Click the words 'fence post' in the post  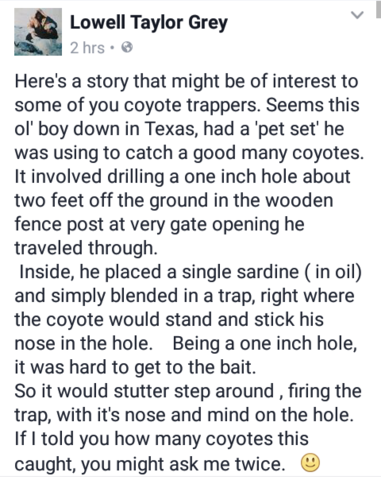click(x=59, y=224)
